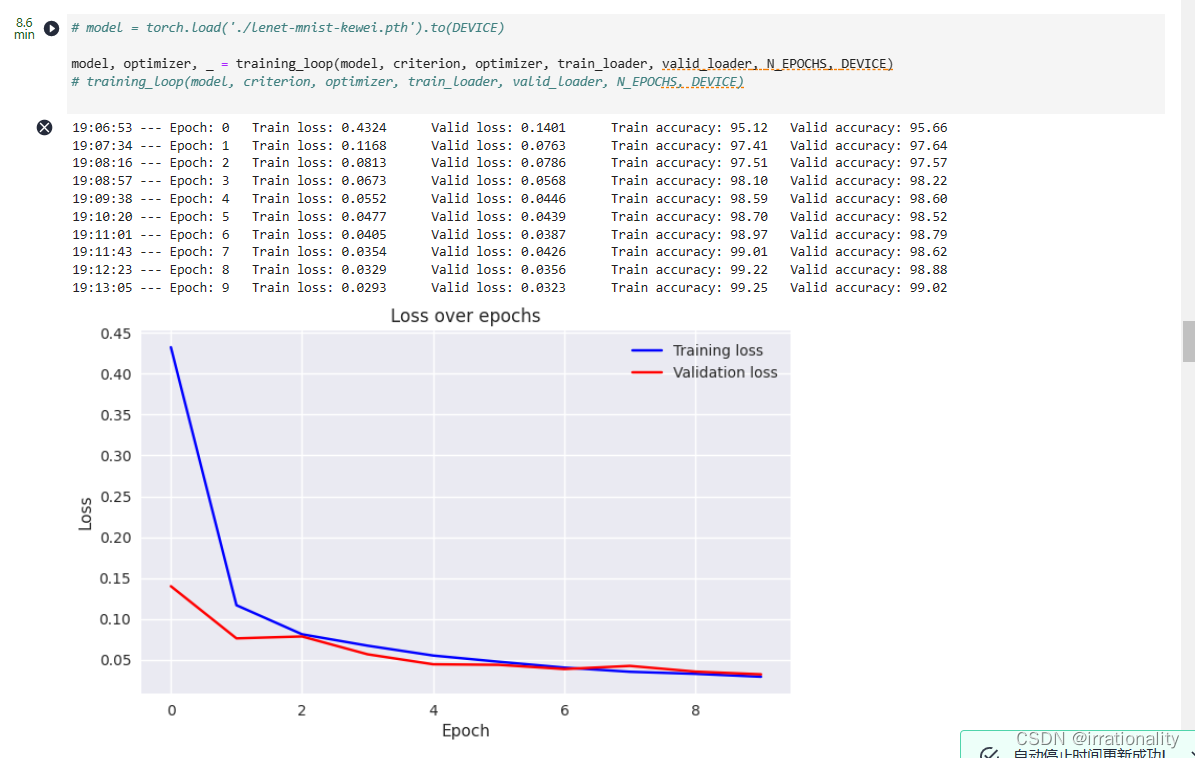Click the vertical scrollbar thumb
Screen dimensions: 1195x758
[x=1188, y=341]
